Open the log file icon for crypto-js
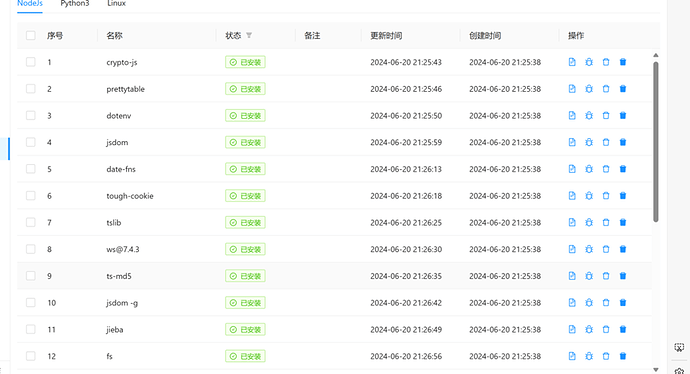 pyautogui.click(x=572, y=62)
